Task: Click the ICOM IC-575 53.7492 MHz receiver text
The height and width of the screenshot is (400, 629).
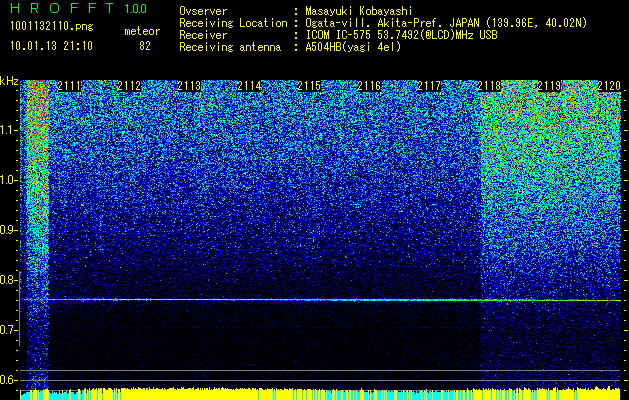Action: coord(401,35)
